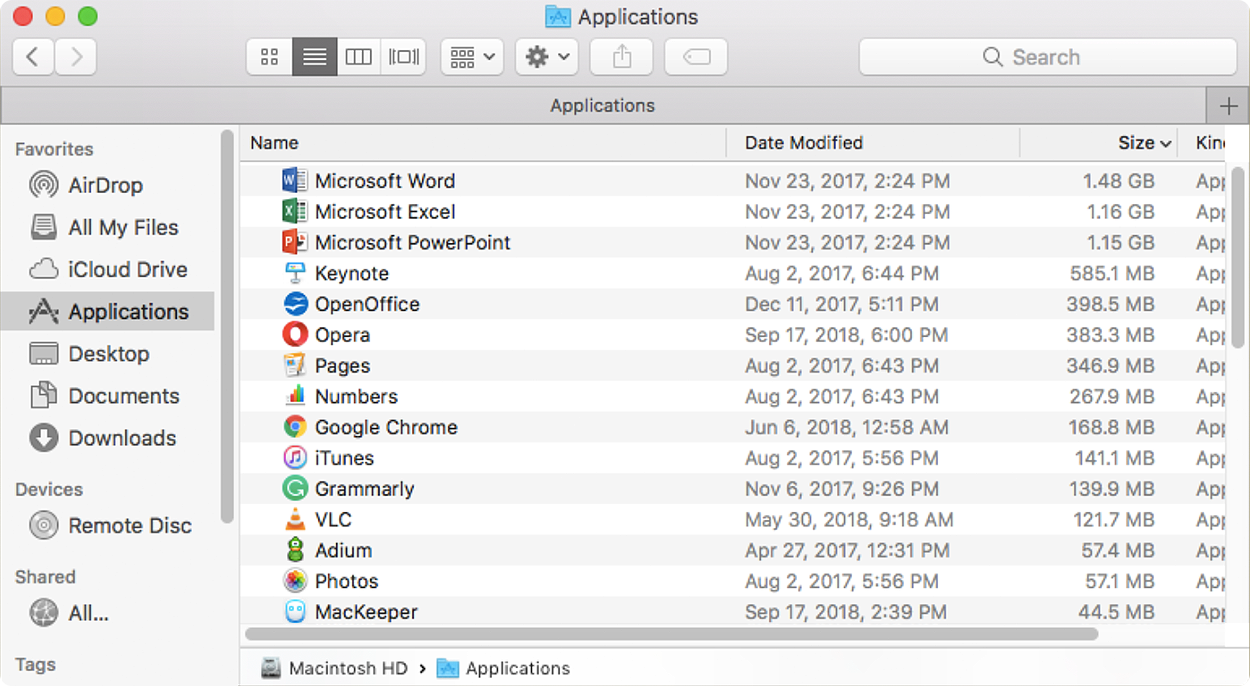Viewport: 1250px width, 686px height.
Task: Select All... under Shared
Action: 108,612
